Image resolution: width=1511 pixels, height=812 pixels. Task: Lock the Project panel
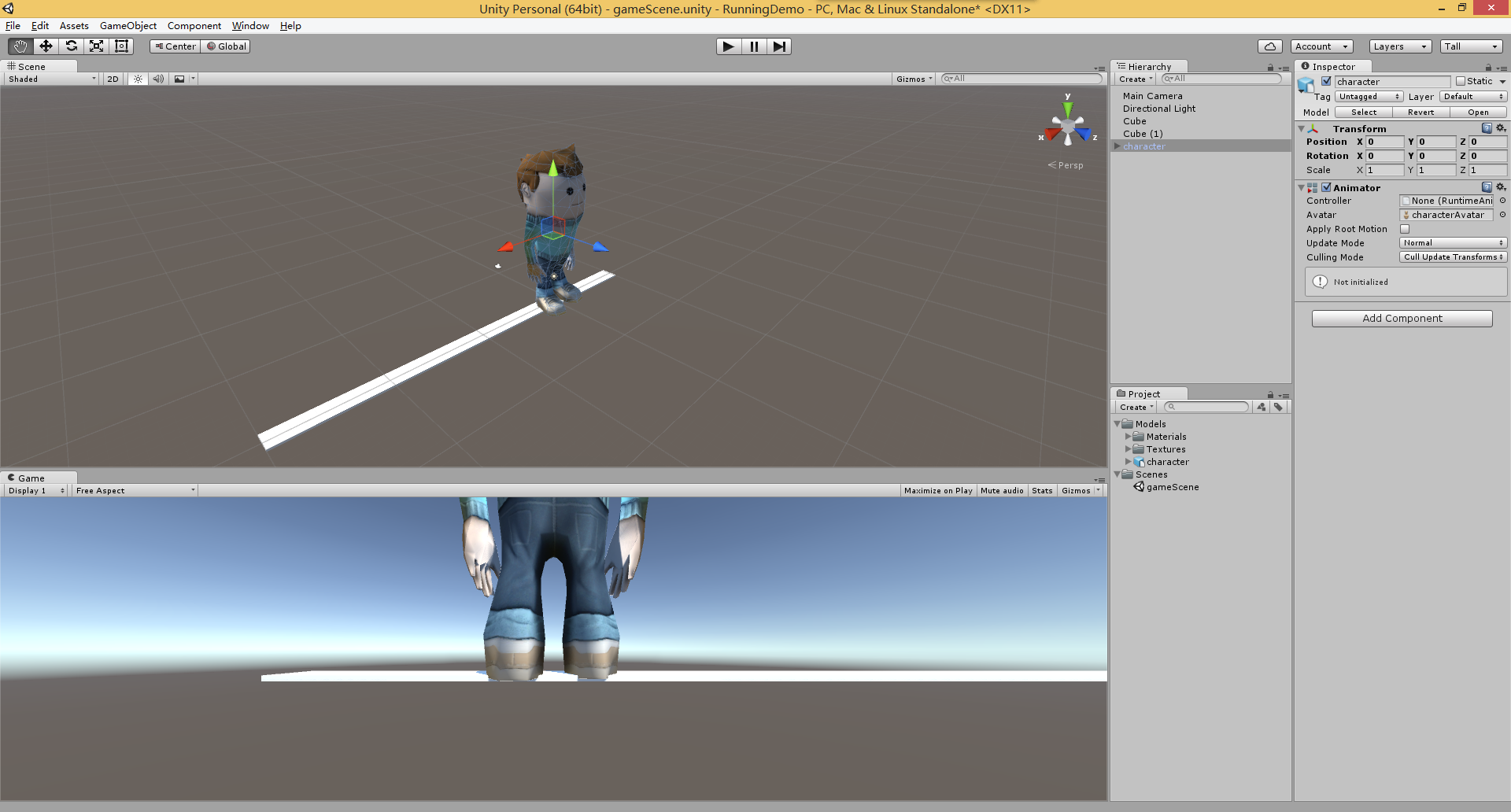1270,395
